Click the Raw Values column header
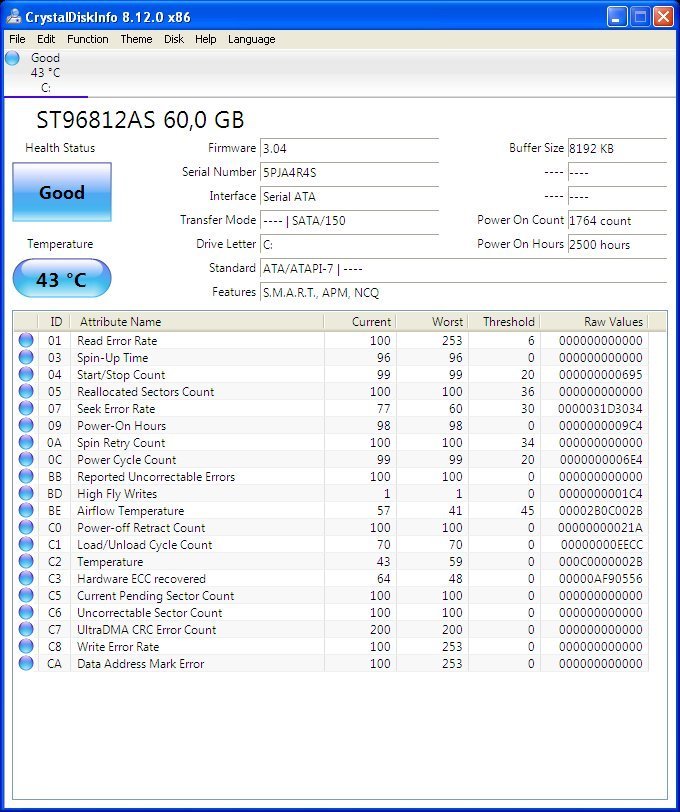 pos(594,322)
